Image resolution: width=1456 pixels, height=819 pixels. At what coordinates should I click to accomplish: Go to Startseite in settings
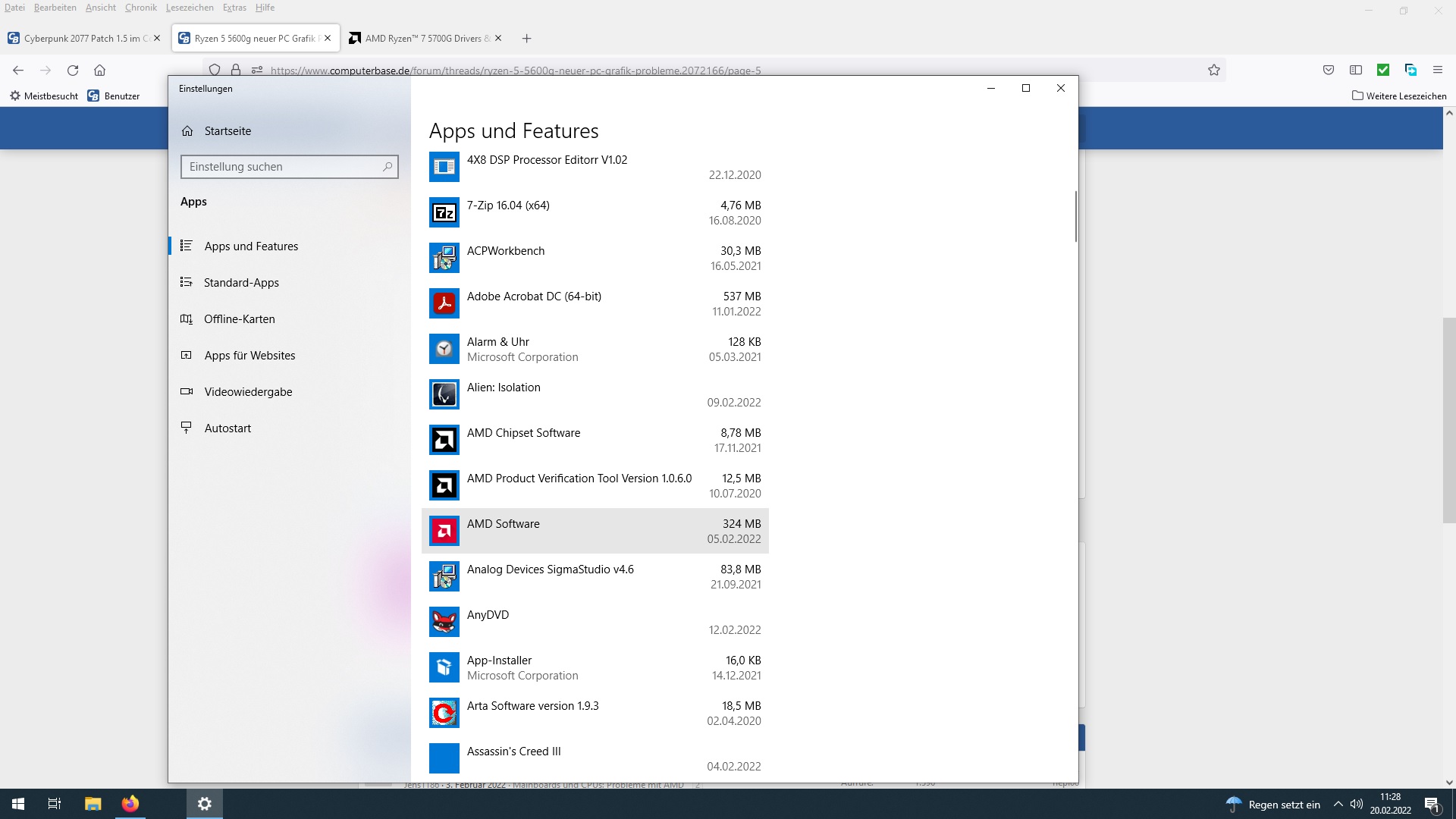coord(227,131)
